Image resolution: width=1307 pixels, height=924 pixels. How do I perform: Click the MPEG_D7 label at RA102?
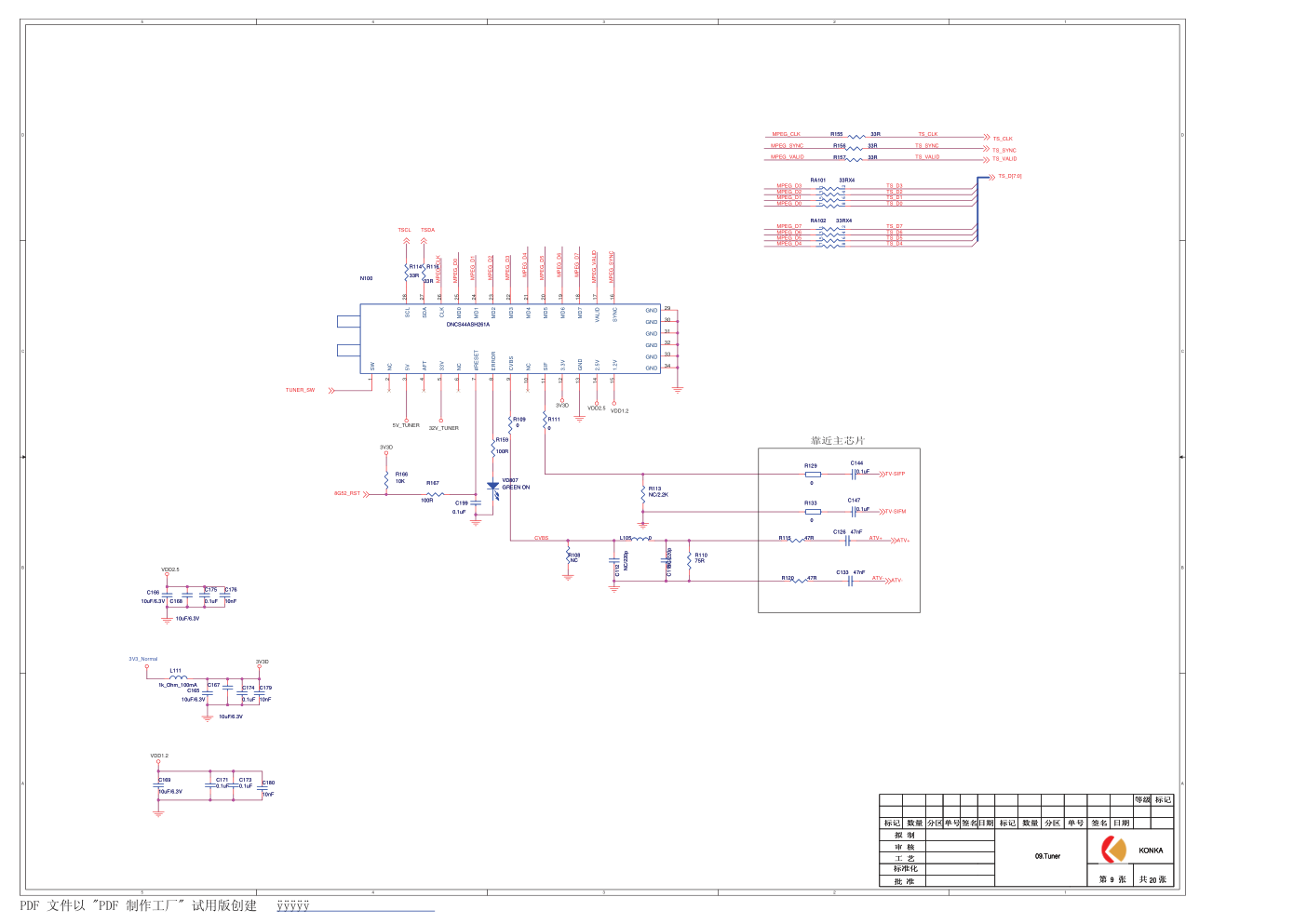[x=789, y=227]
